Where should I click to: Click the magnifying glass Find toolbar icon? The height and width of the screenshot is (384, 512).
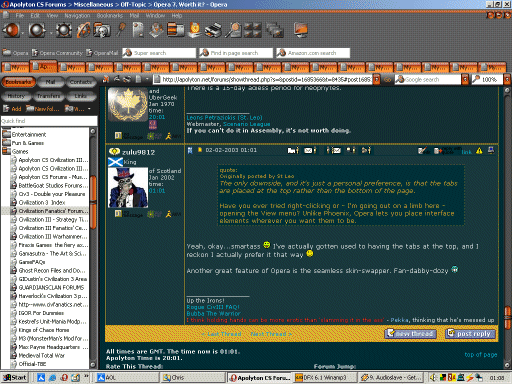tap(233, 30)
